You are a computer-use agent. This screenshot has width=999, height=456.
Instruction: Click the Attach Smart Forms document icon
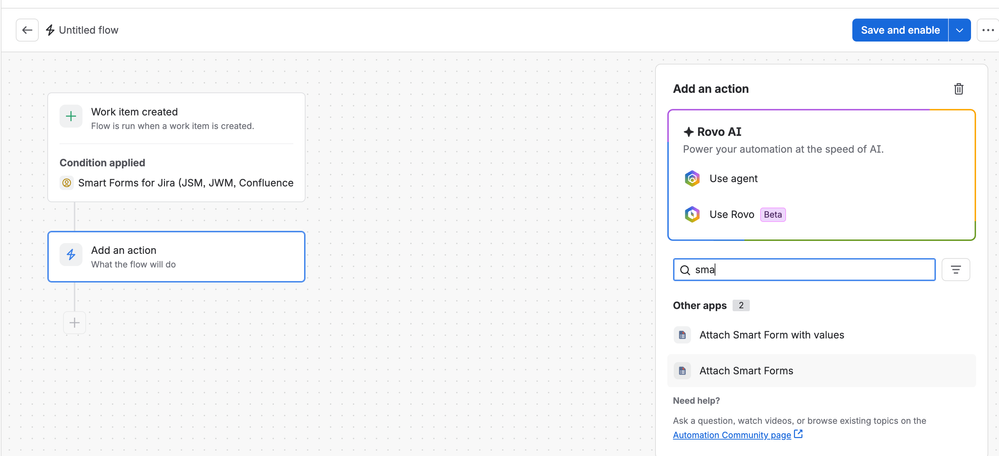pyautogui.click(x=682, y=371)
